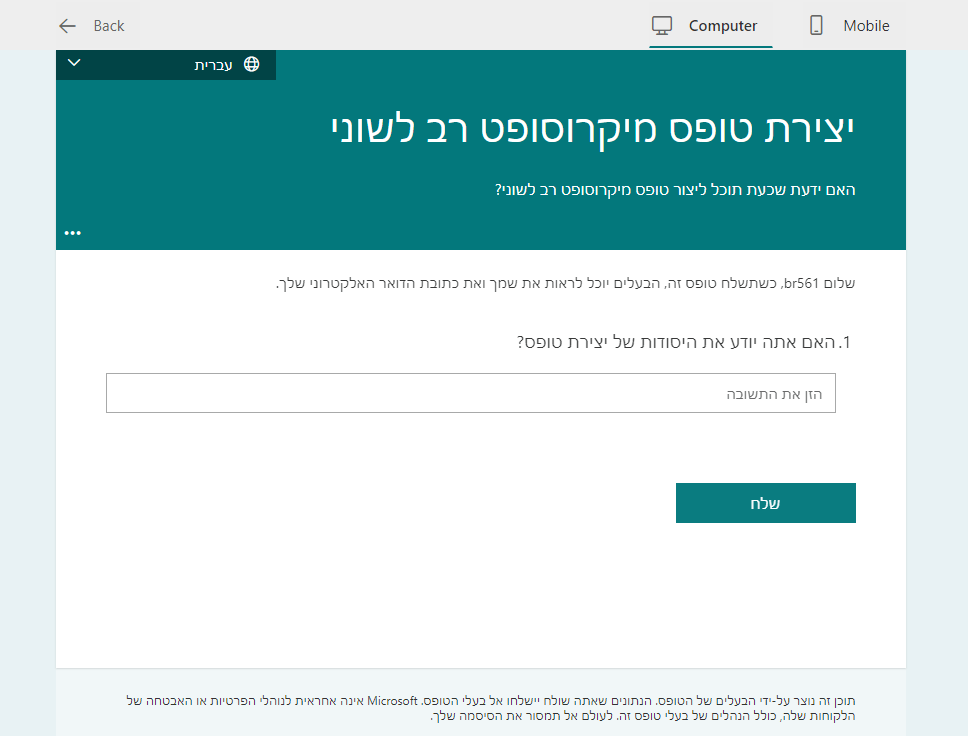Switch to the Computer preview tab

pos(711,25)
